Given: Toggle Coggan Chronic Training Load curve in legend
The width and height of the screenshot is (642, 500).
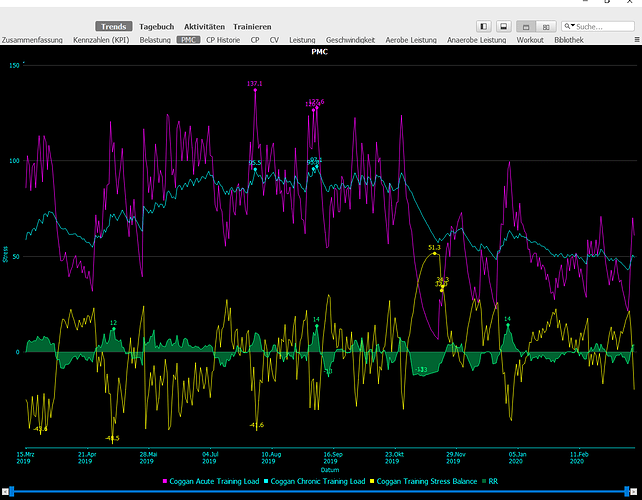Looking at the screenshot, I should pos(314,481).
